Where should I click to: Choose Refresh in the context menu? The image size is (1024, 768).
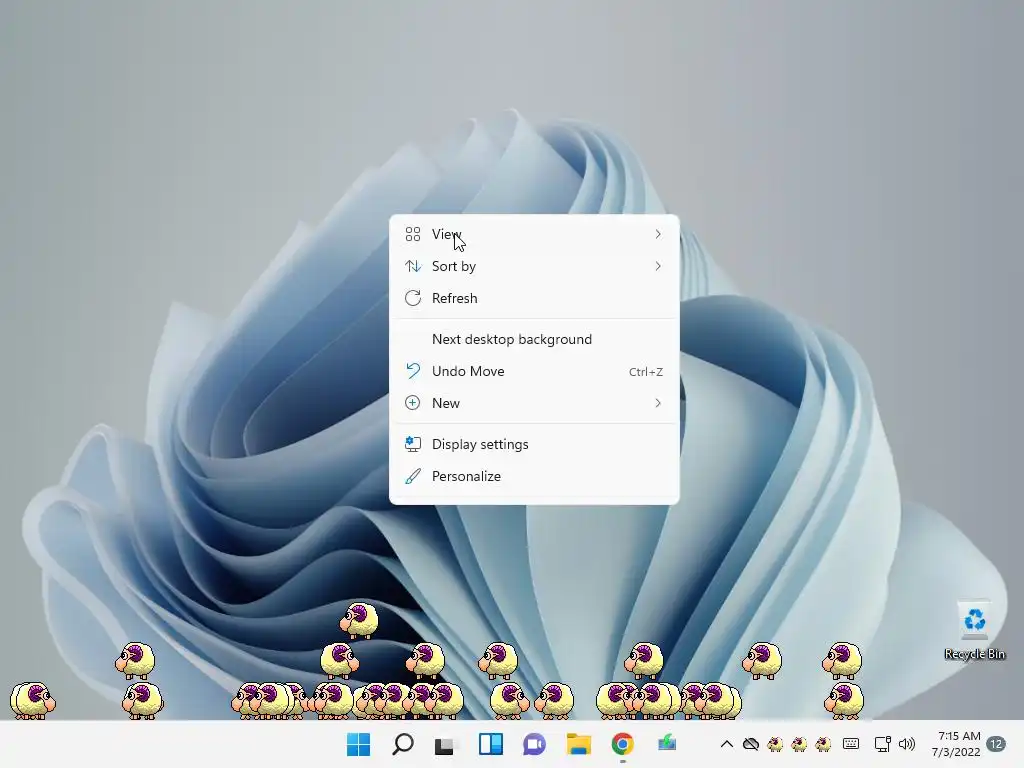534,298
